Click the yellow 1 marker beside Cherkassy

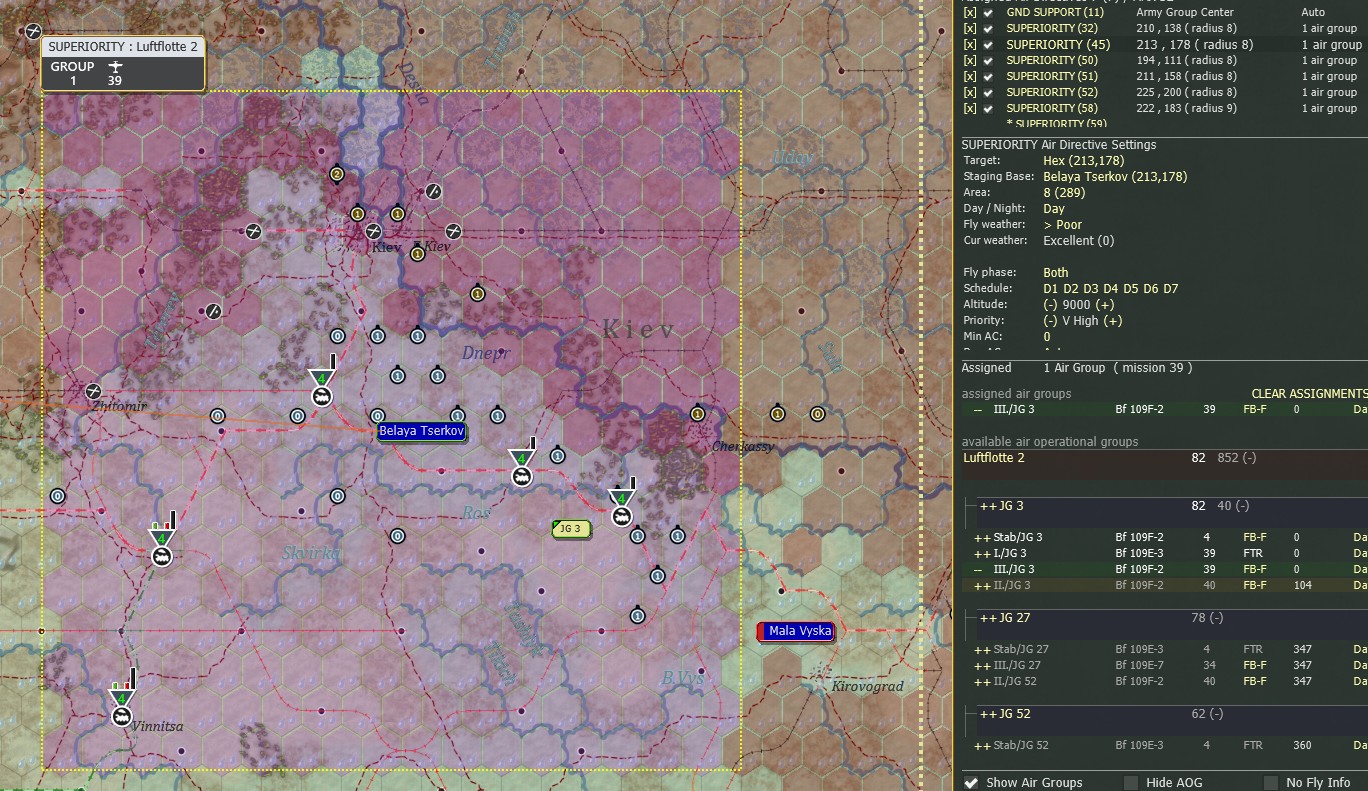click(x=697, y=414)
